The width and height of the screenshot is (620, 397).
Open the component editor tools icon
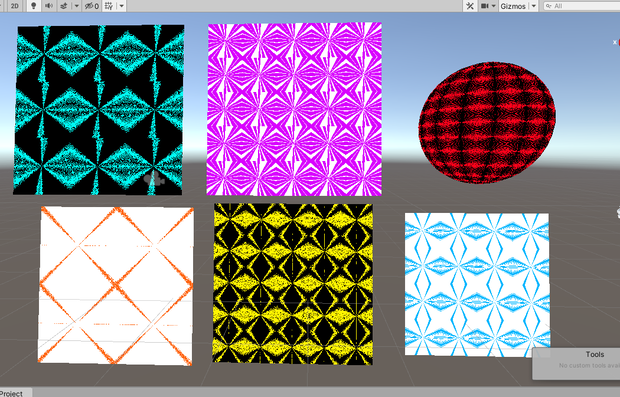[470, 6]
